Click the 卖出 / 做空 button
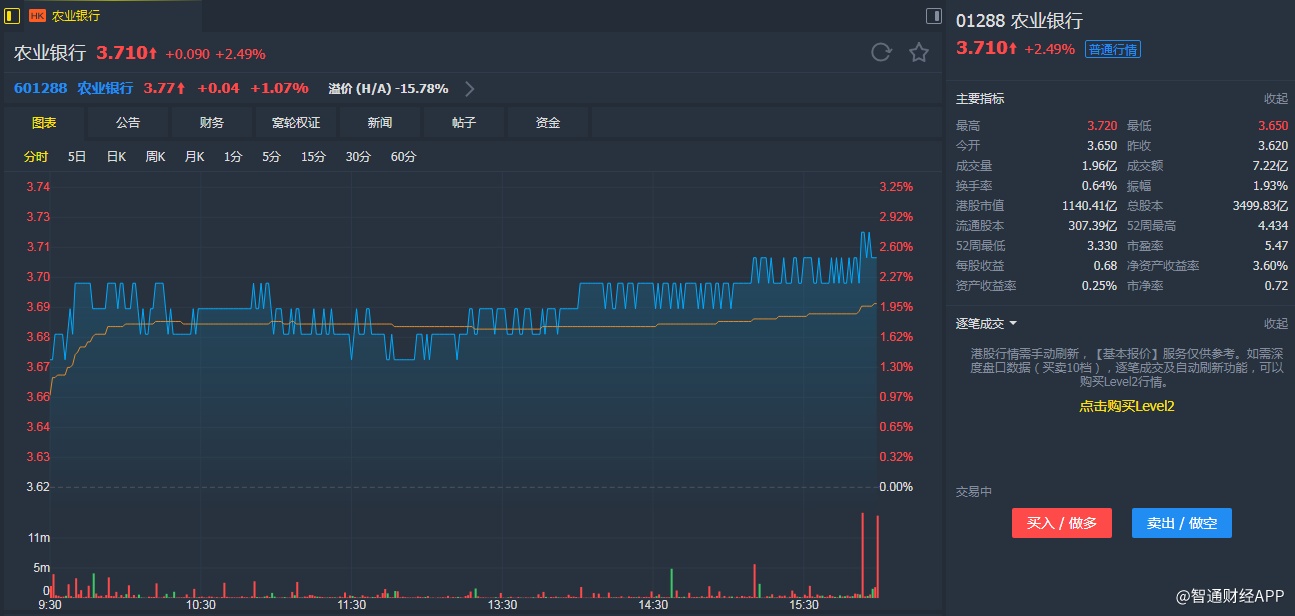1295x616 pixels. (1182, 523)
